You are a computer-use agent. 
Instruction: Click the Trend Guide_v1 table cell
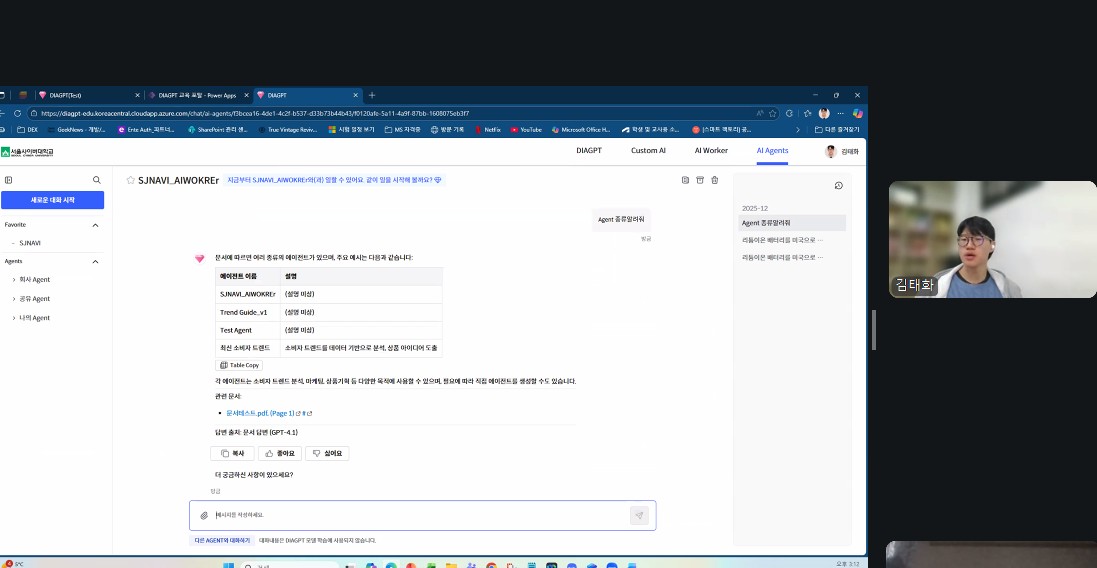pos(248,313)
